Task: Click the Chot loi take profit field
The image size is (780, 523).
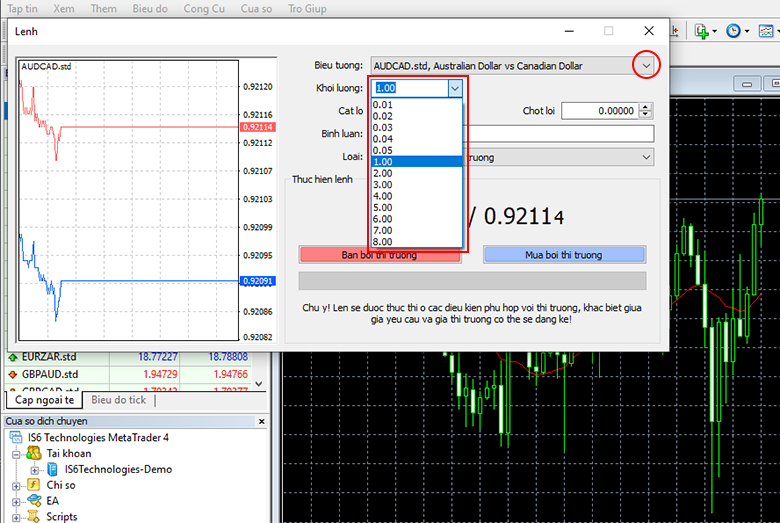Action: point(600,110)
